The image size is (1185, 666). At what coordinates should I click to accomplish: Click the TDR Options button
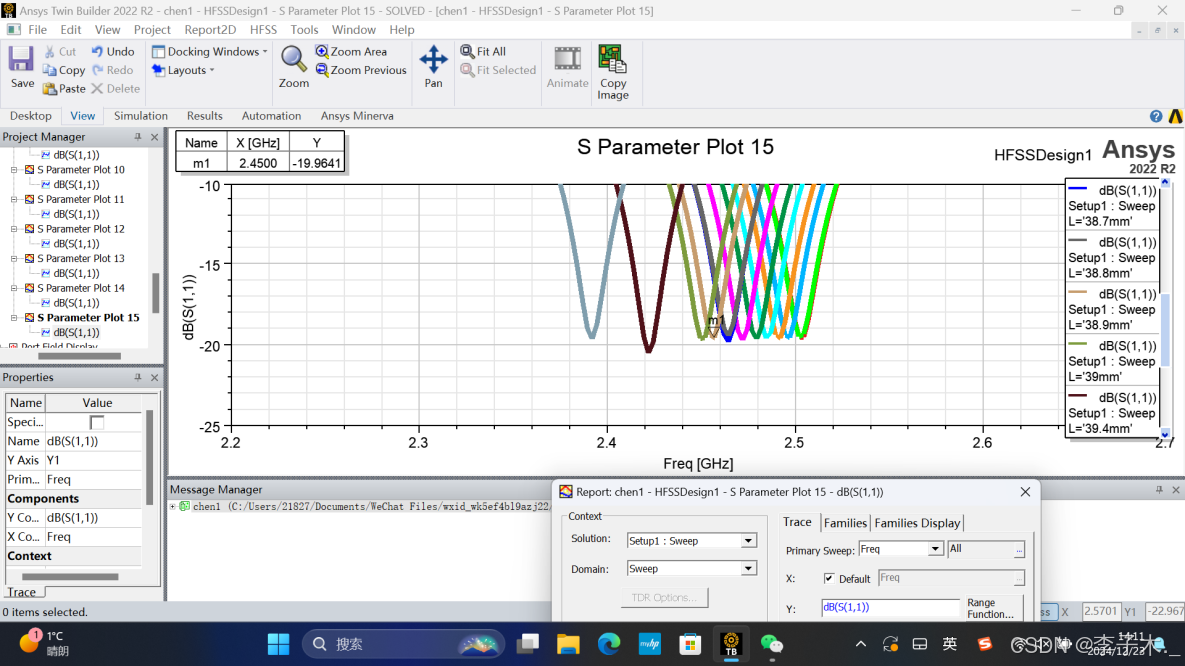(664, 597)
